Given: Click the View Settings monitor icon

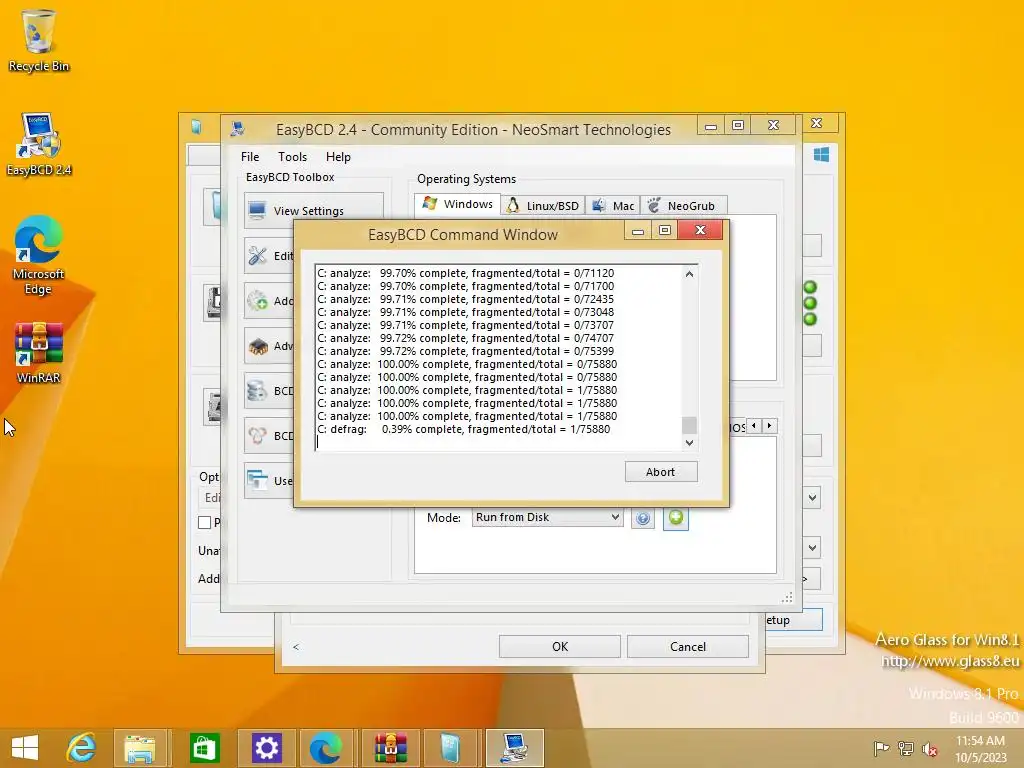Looking at the screenshot, I should click(x=257, y=210).
